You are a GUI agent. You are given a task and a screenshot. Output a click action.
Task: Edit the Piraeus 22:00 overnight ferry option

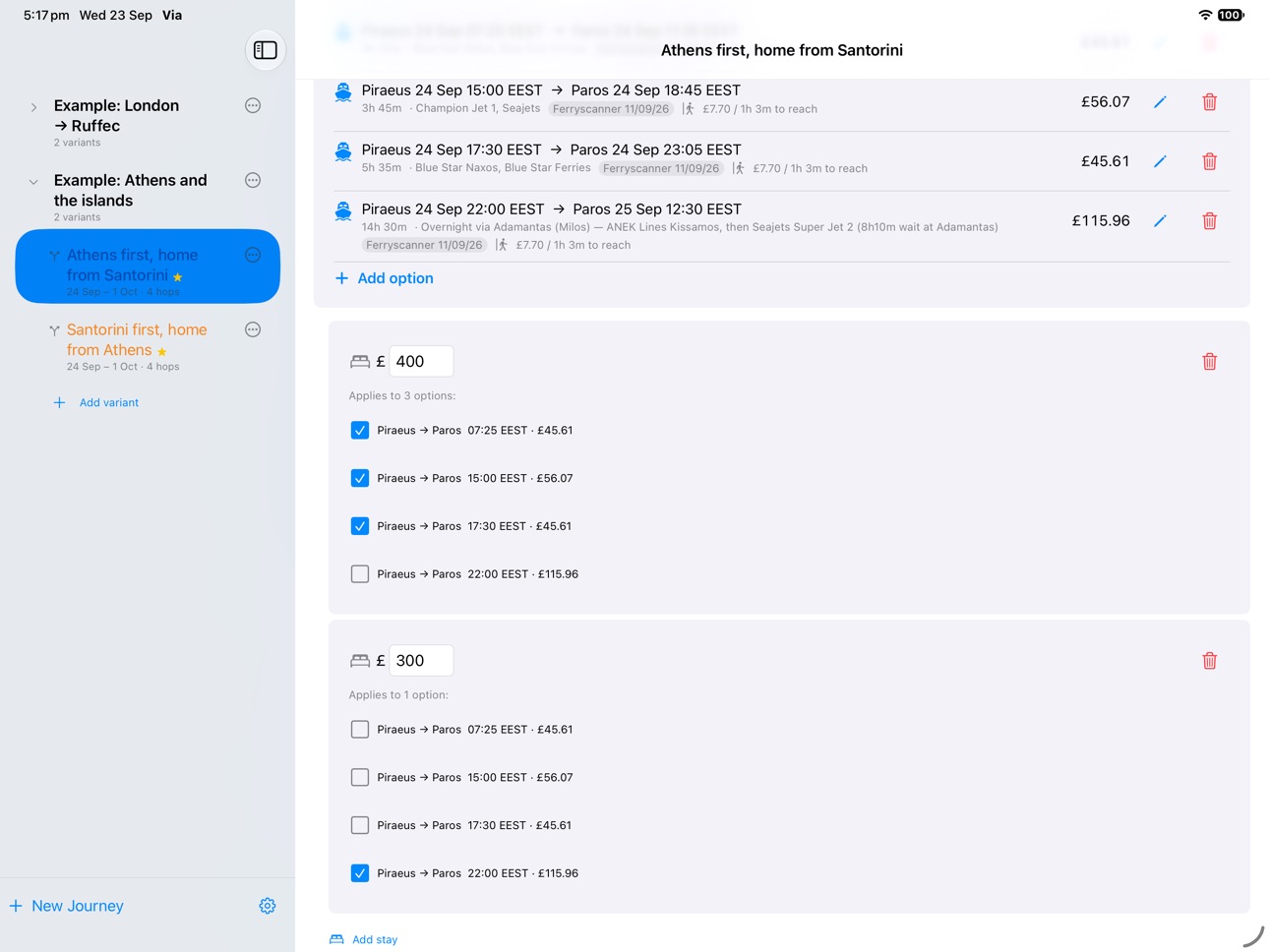coord(1160,221)
